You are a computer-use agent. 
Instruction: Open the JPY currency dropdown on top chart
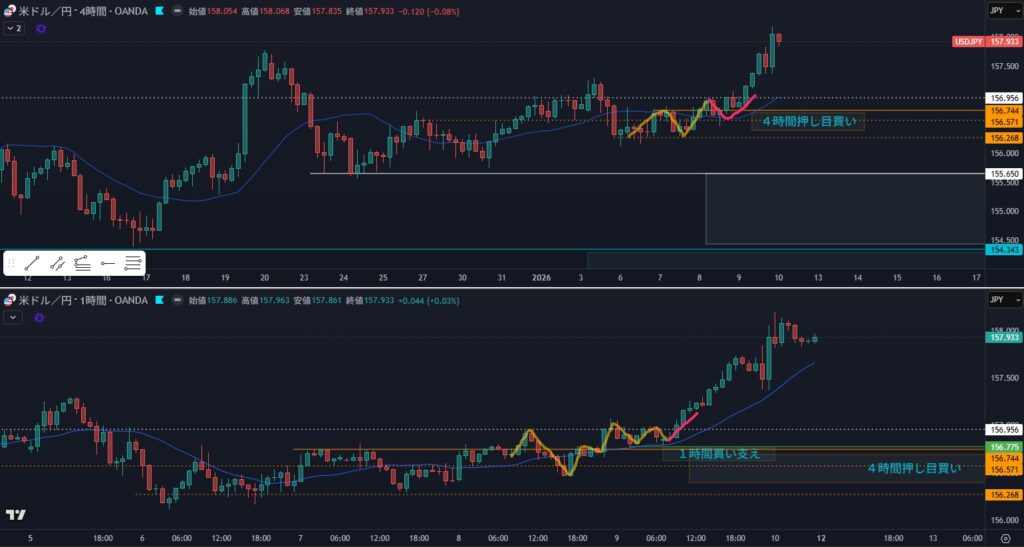(x=996, y=10)
